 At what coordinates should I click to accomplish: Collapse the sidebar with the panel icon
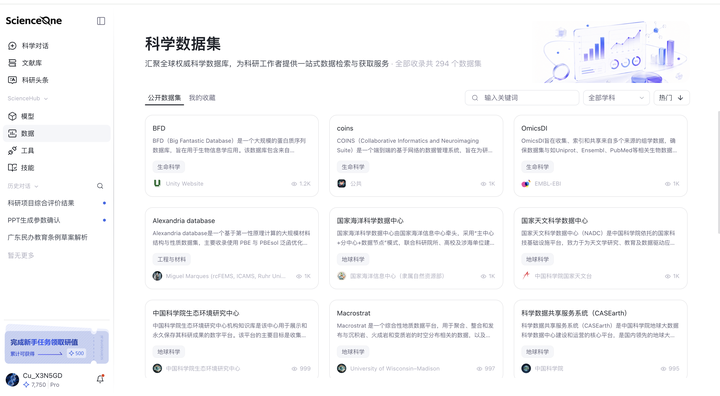[101, 21]
